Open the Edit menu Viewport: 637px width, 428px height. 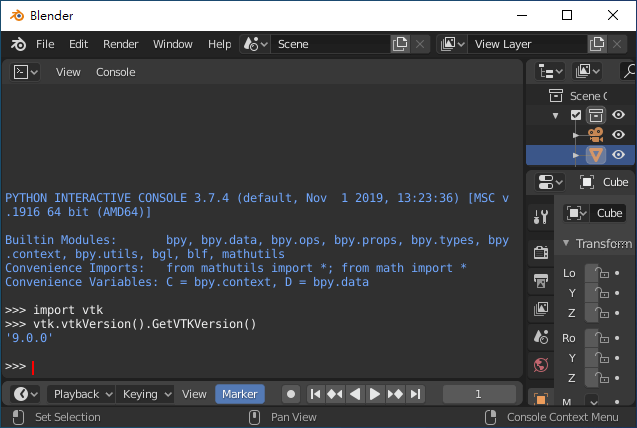coord(78,44)
